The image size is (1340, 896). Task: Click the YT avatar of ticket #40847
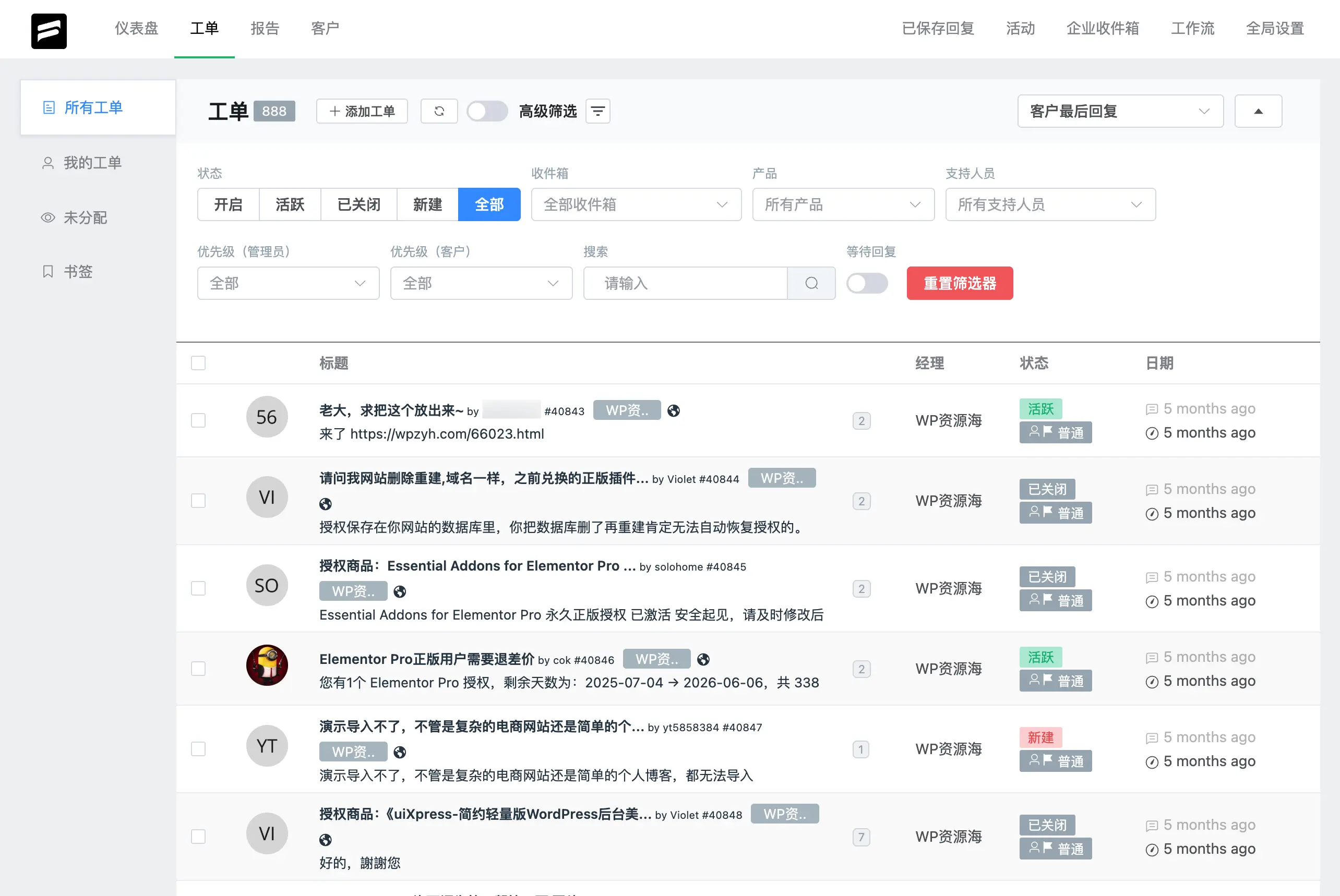(x=267, y=746)
